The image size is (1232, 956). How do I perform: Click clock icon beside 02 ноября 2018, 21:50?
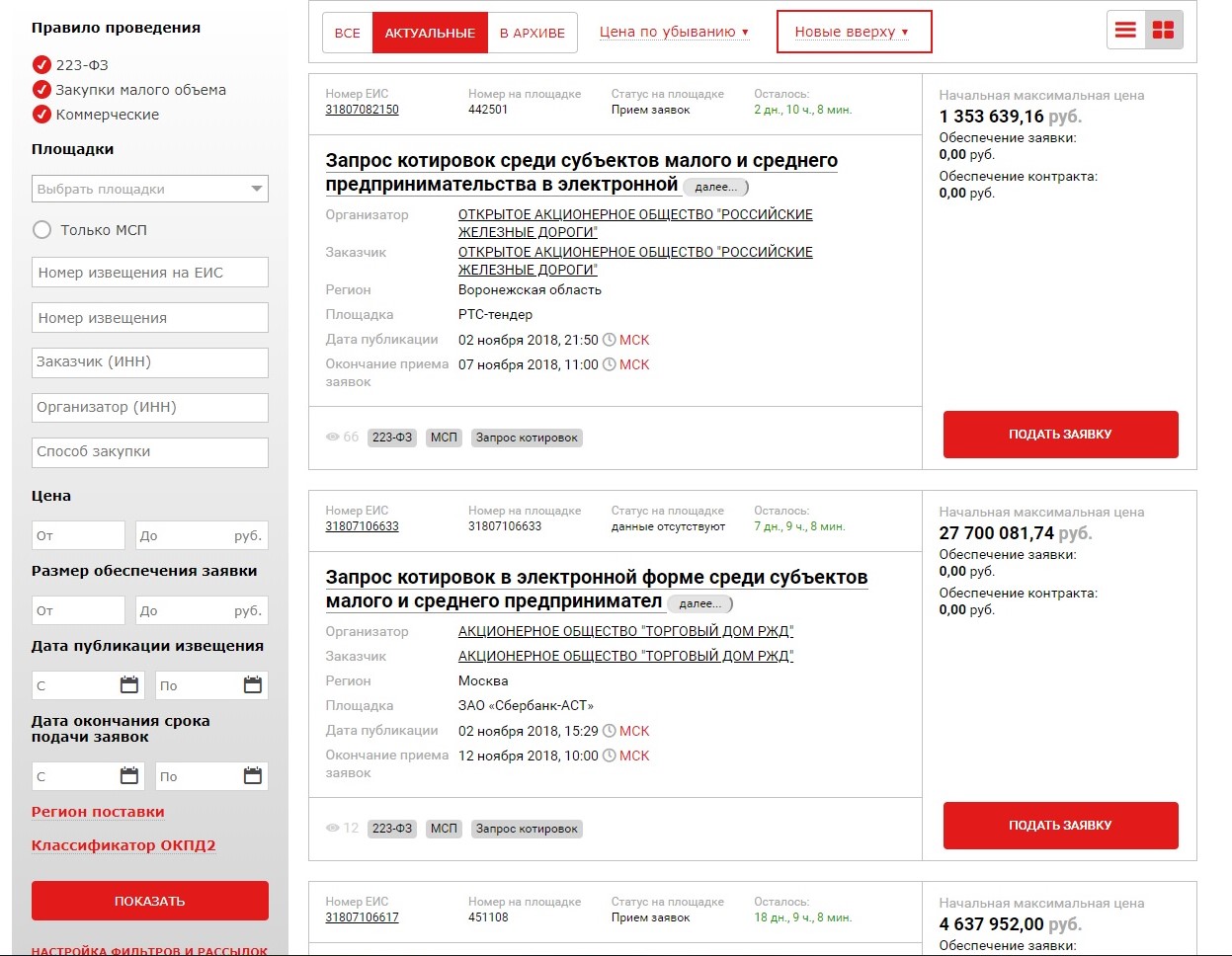coord(610,340)
